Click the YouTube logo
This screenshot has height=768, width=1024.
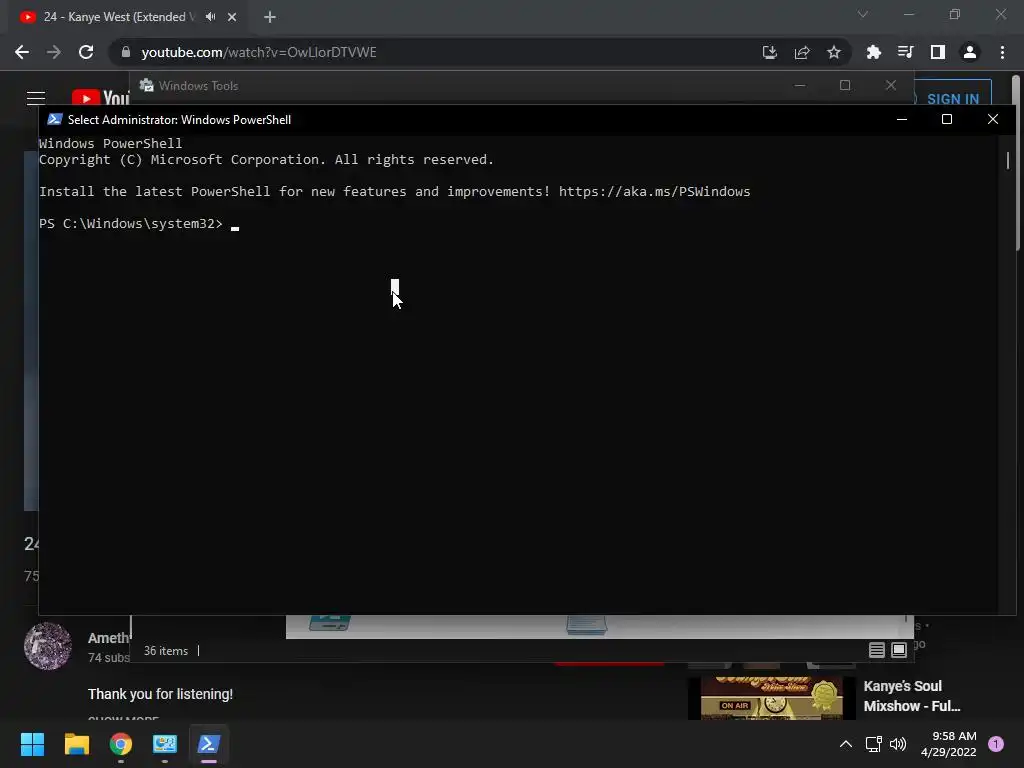pyautogui.click(x=101, y=98)
